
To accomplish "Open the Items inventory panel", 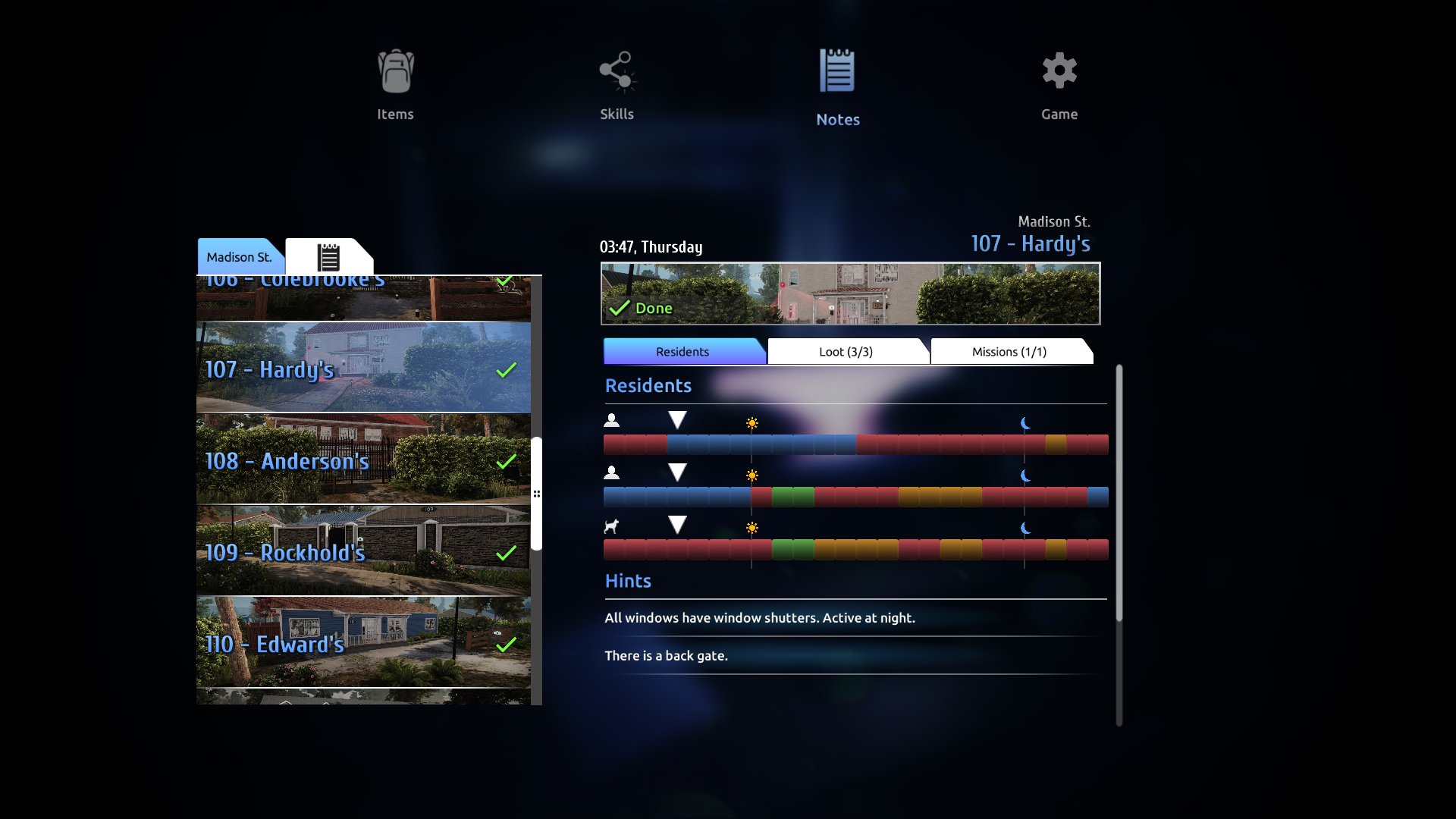I will (x=395, y=85).
